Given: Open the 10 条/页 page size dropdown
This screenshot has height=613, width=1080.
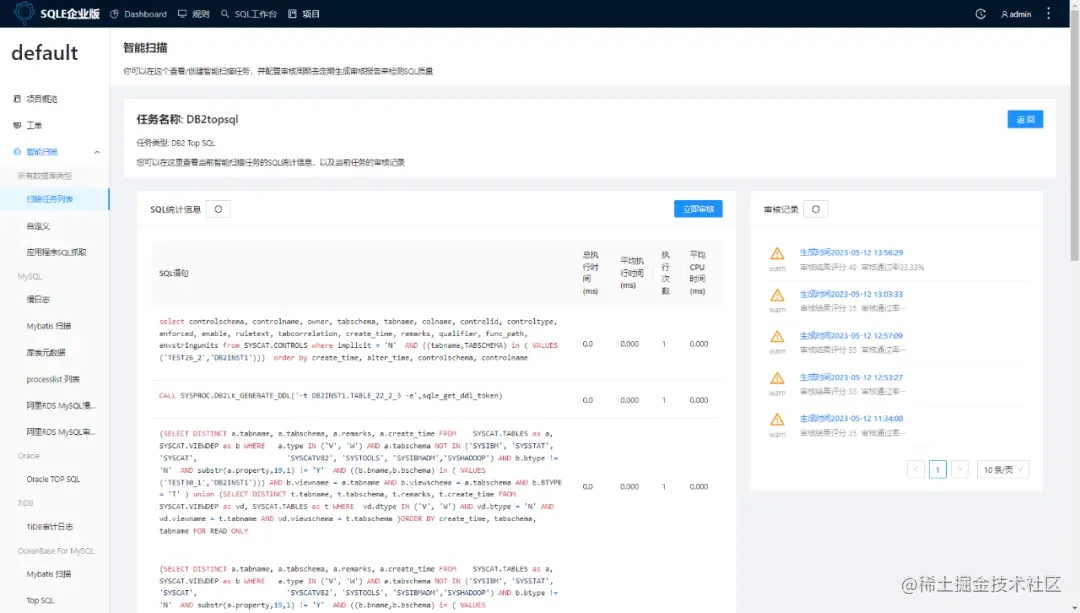Looking at the screenshot, I should coord(1003,470).
